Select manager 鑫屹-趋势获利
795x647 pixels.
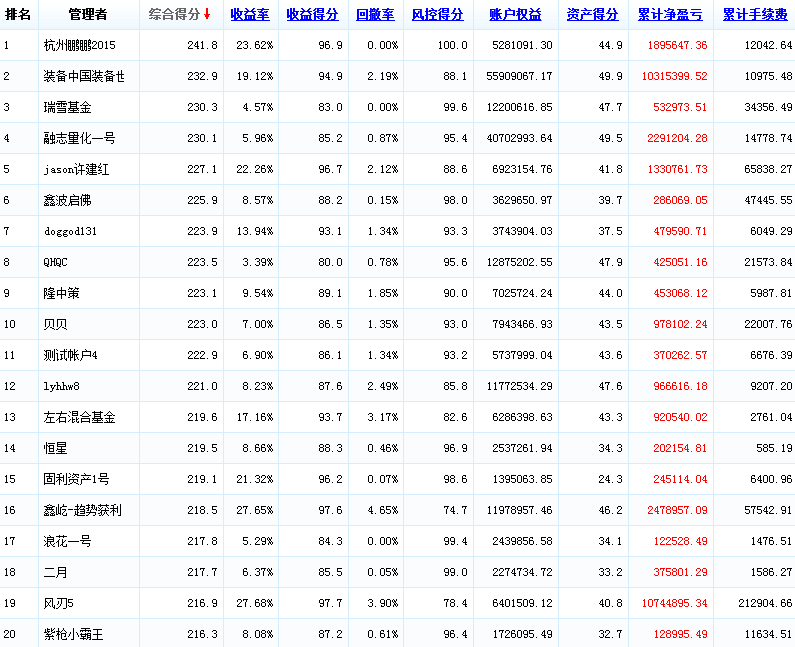pos(82,510)
